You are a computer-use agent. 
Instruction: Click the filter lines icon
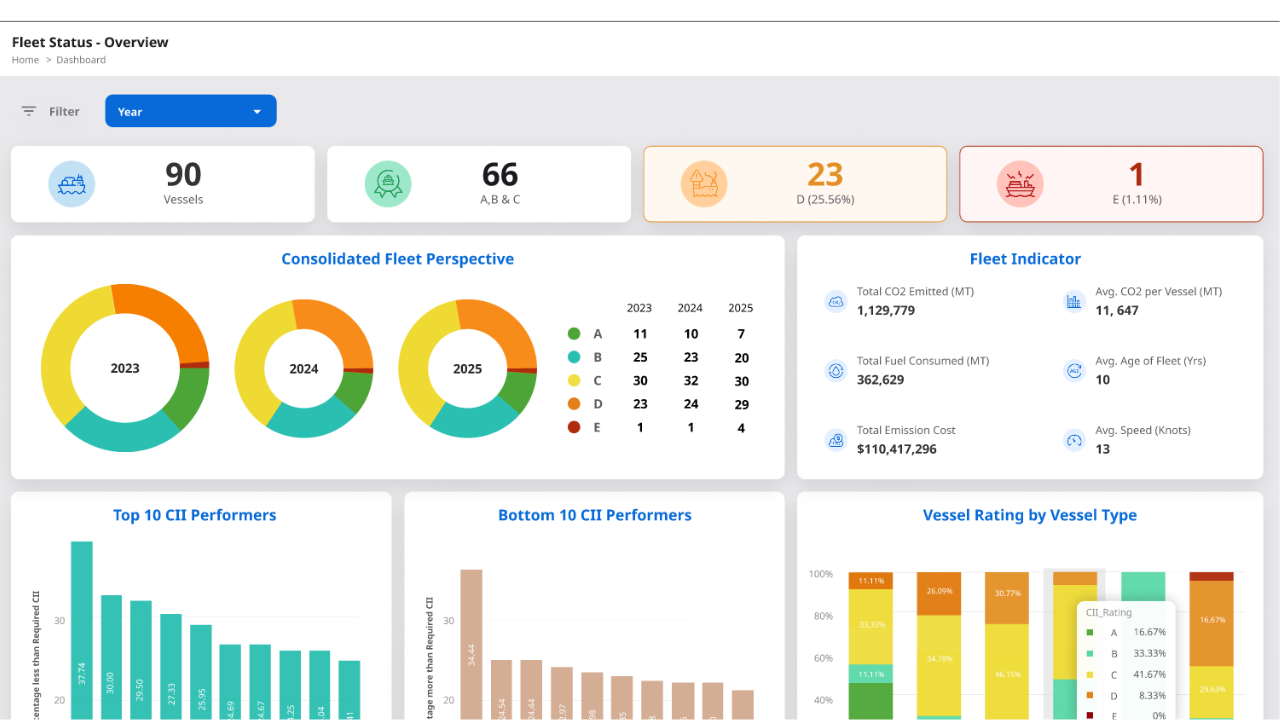click(x=29, y=111)
